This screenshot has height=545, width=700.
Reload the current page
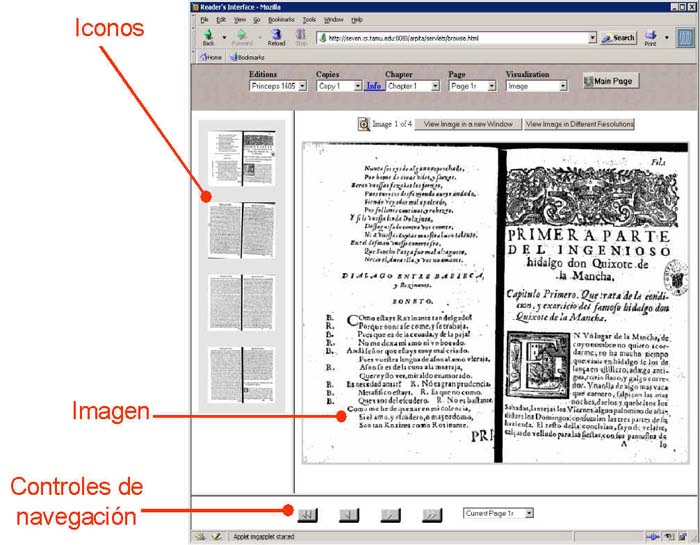[276, 37]
